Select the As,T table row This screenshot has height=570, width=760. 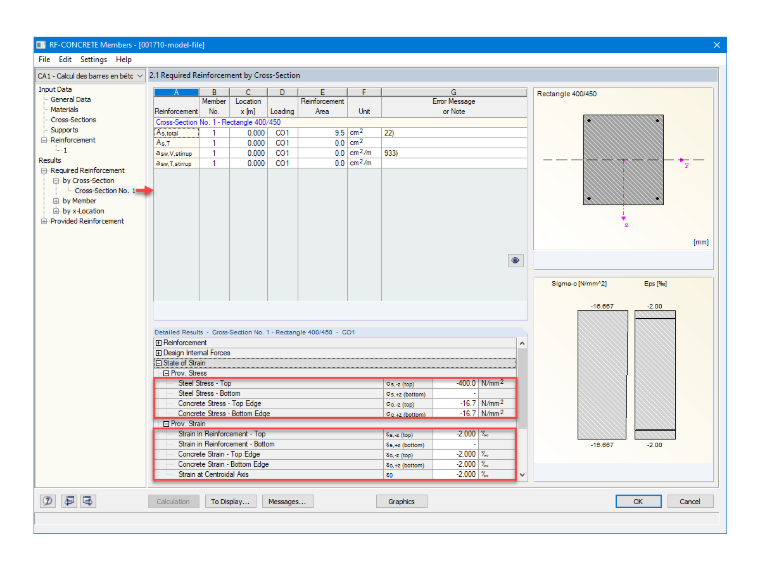340,143
